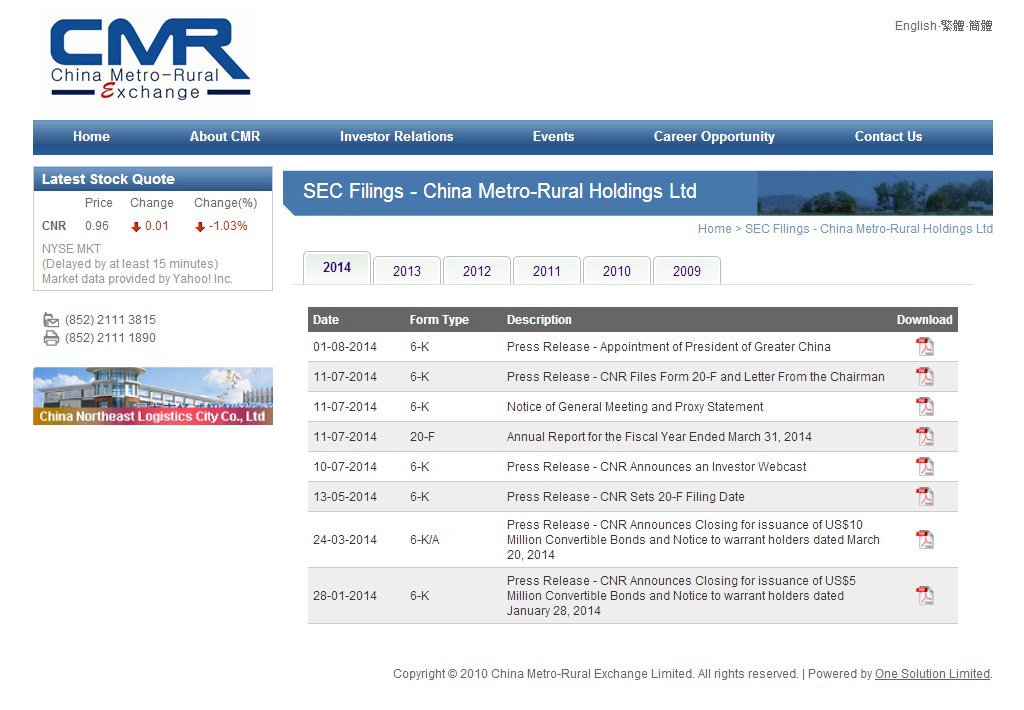The width and height of the screenshot is (1024, 710).
Task: Open Investor Relations menu
Action: pyautogui.click(x=396, y=137)
